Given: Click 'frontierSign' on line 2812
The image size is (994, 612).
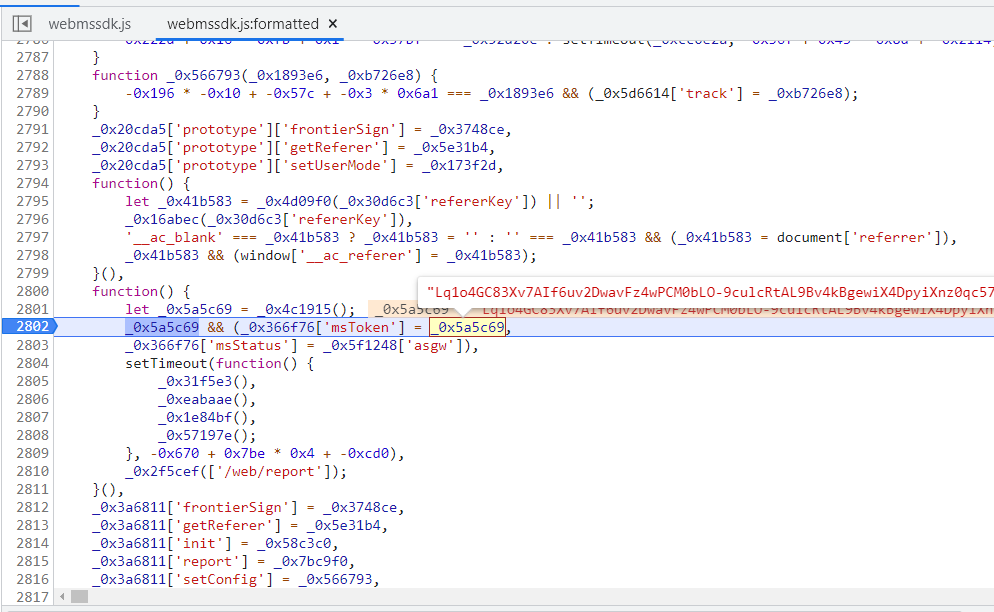Looking at the screenshot, I should pyautogui.click(x=232, y=507).
